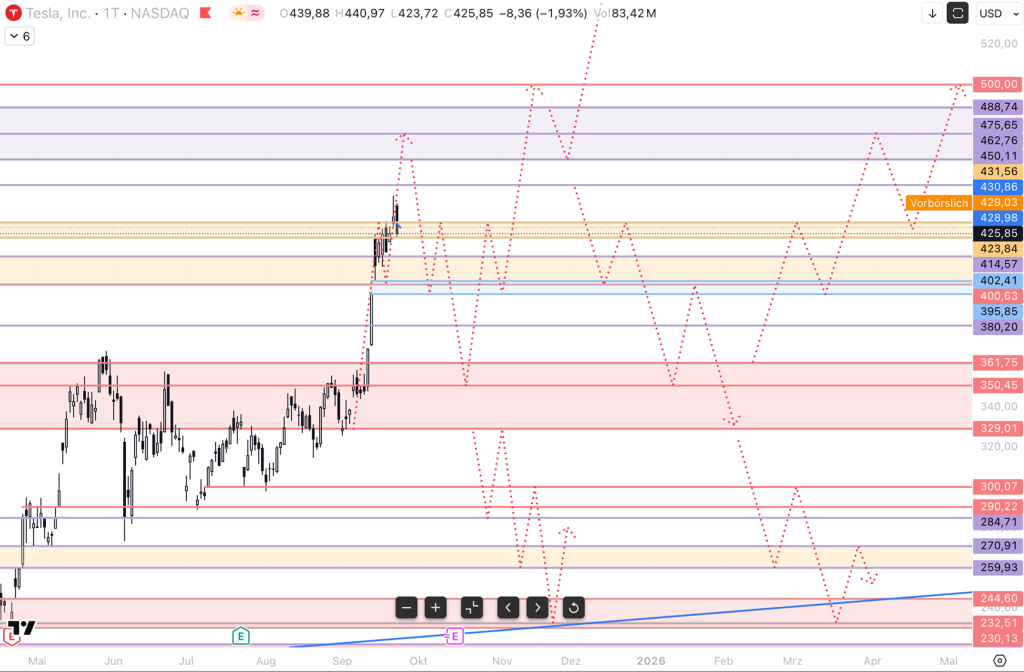1024x672 pixels.
Task: Zoom out the chart with minus button
Action: [406, 607]
